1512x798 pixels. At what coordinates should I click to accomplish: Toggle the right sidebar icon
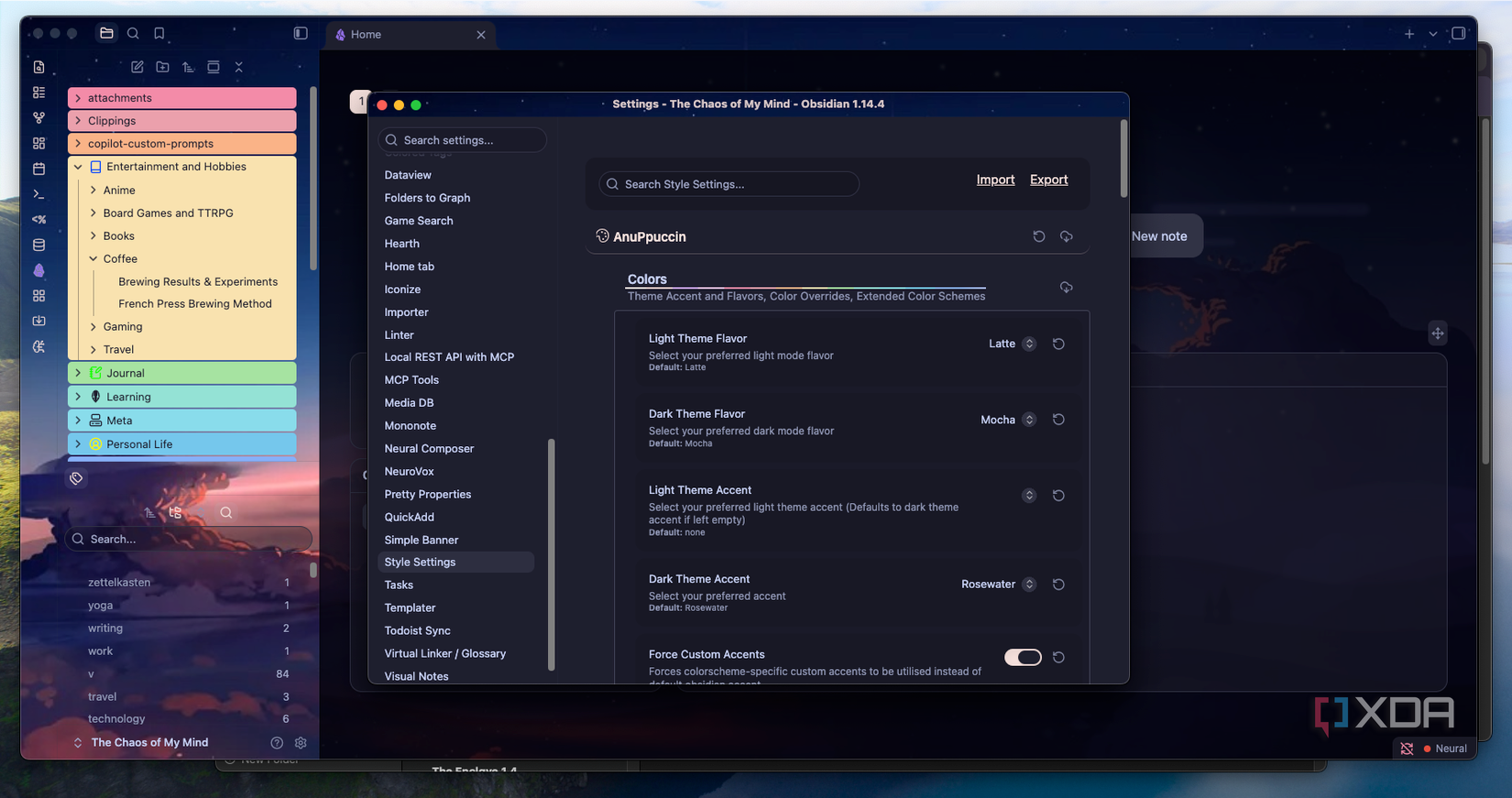tap(1459, 34)
